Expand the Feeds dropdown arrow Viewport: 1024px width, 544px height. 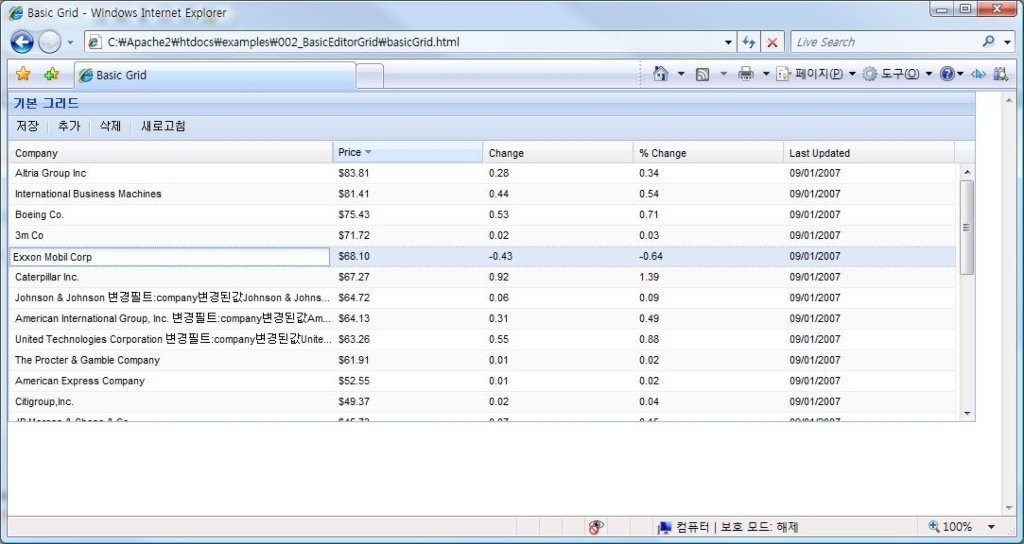click(x=723, y=74)
